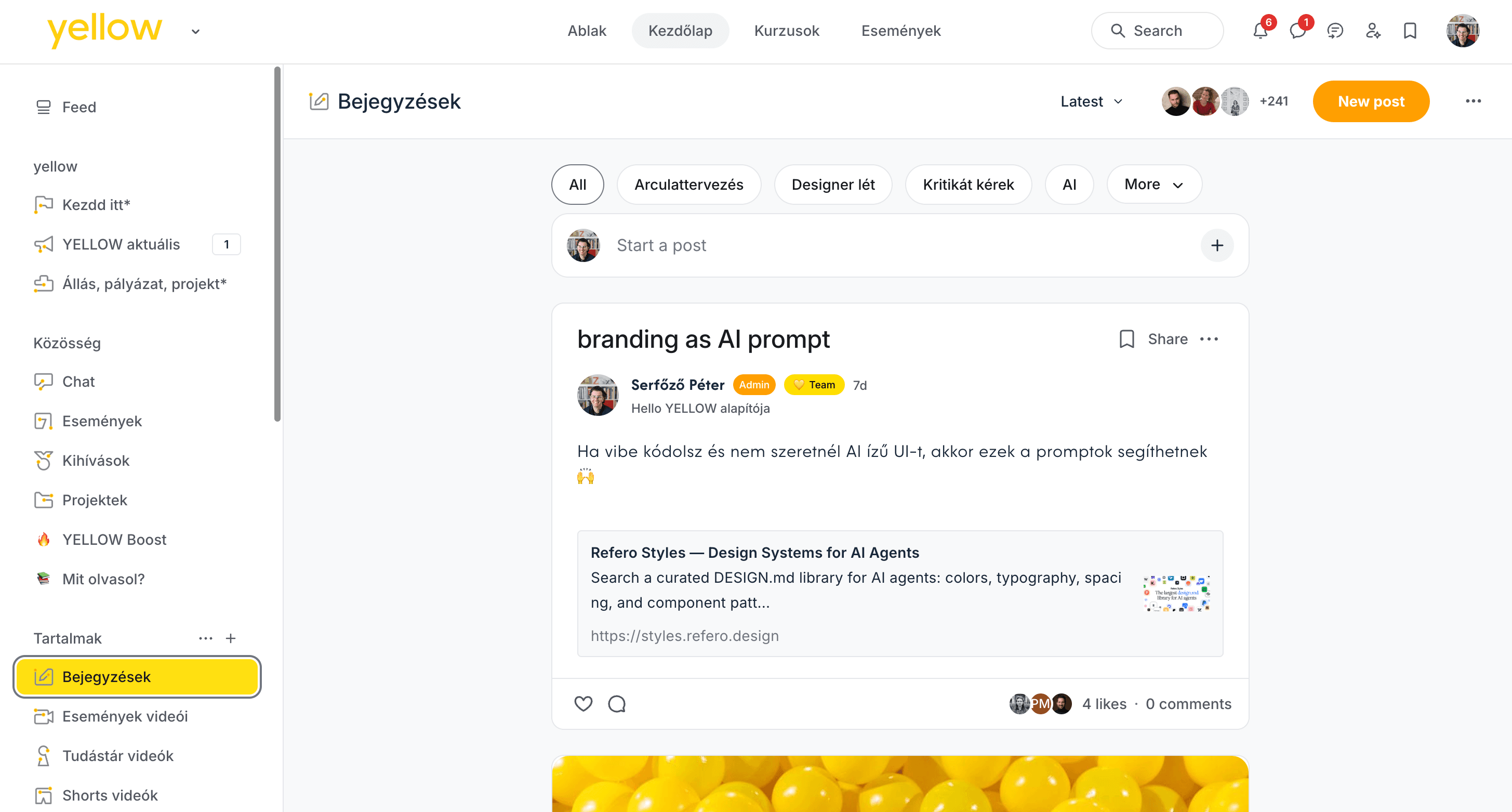The image size is (1512, 812).
Task: Click the Shorts videók icon
Action: click(44, 795)
